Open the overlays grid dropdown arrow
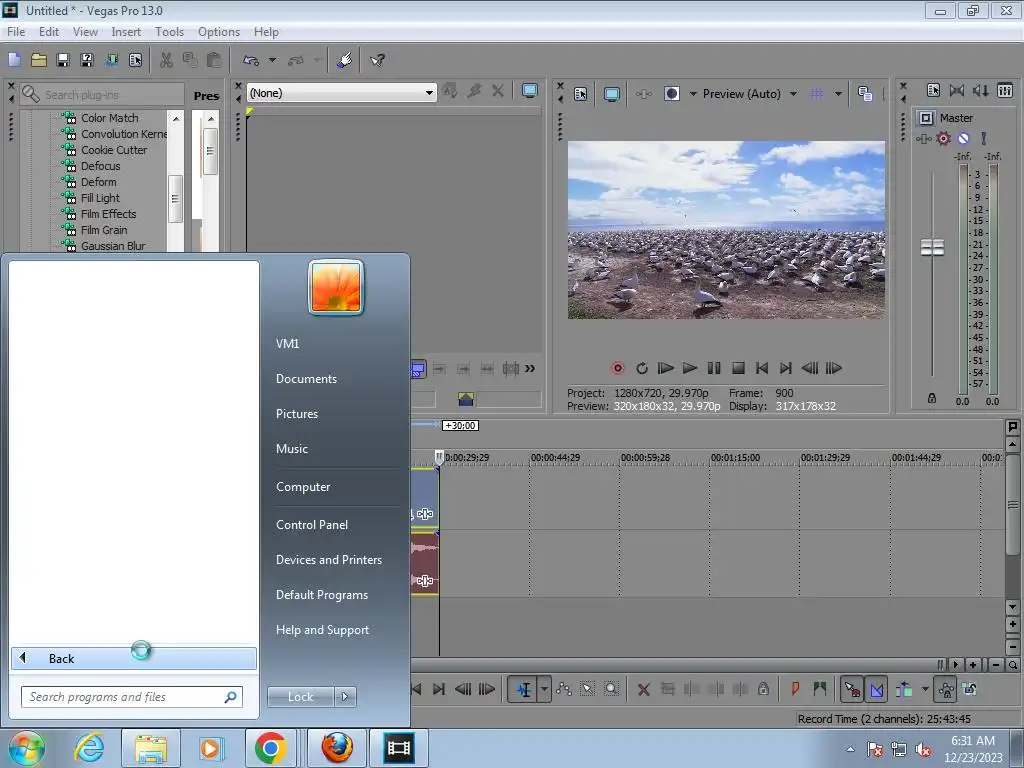This screenshot has width=1024, height=768. click(838, 94)
